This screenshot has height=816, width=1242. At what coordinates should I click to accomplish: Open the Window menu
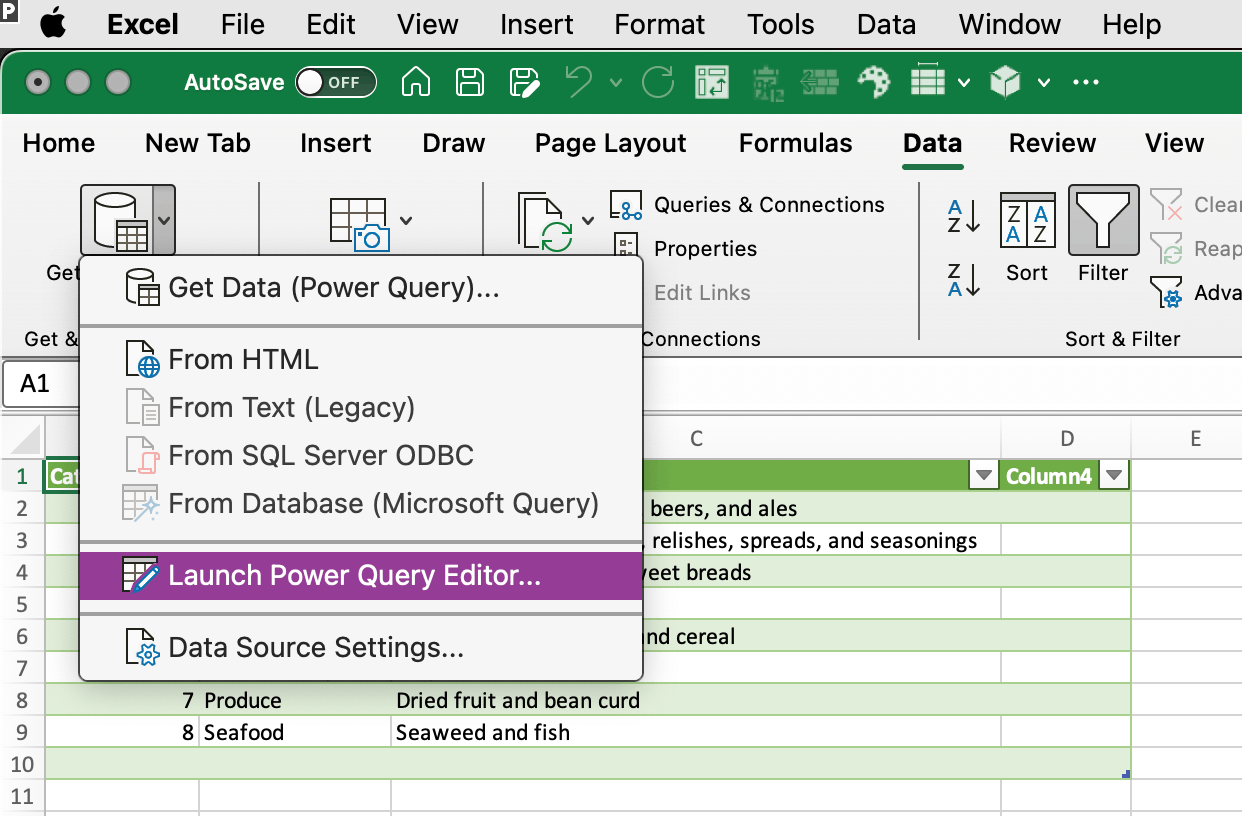[x=1010, y=24]
